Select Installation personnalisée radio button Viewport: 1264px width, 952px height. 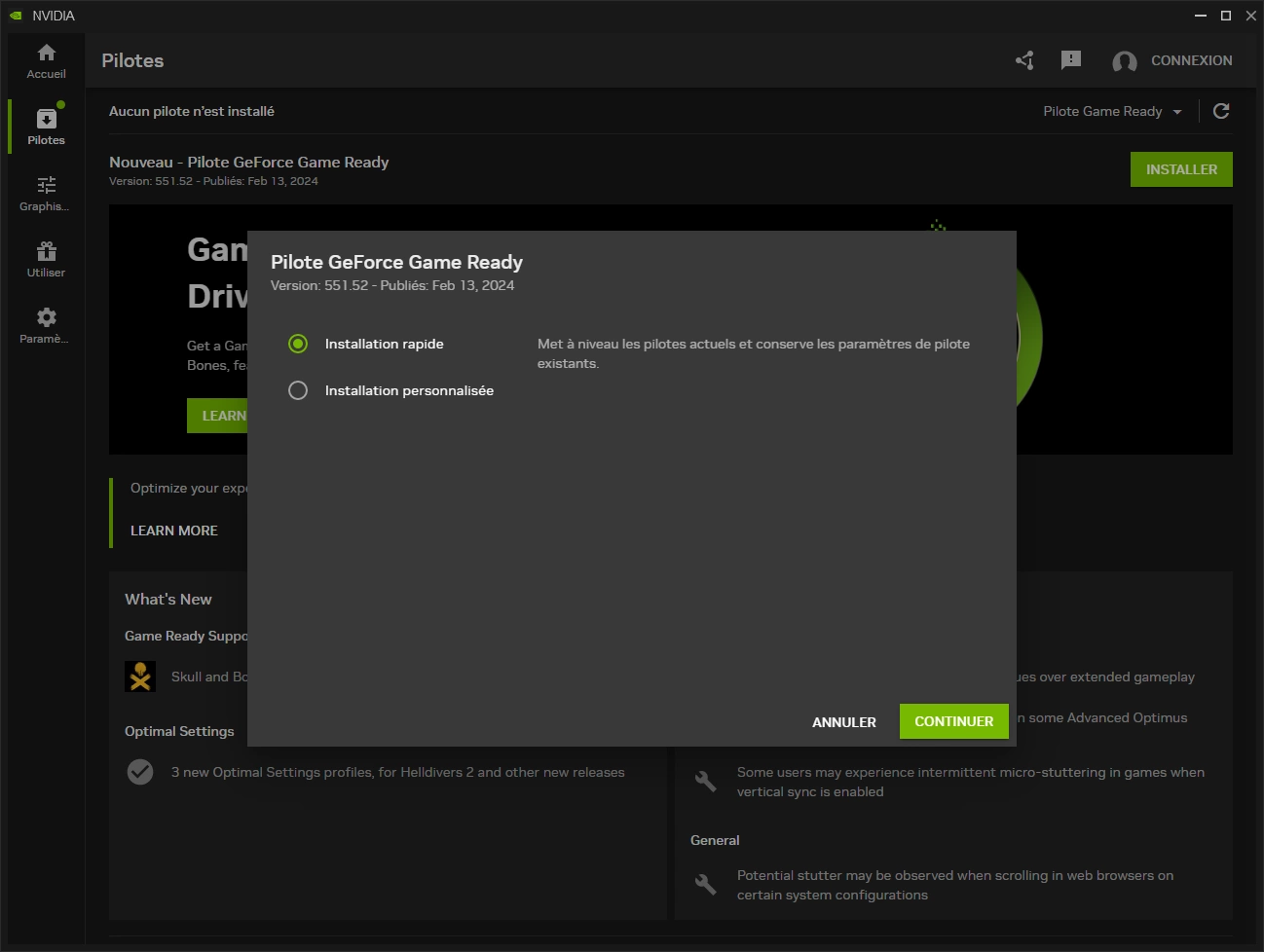pyautogui.click(x=298, y=390)
